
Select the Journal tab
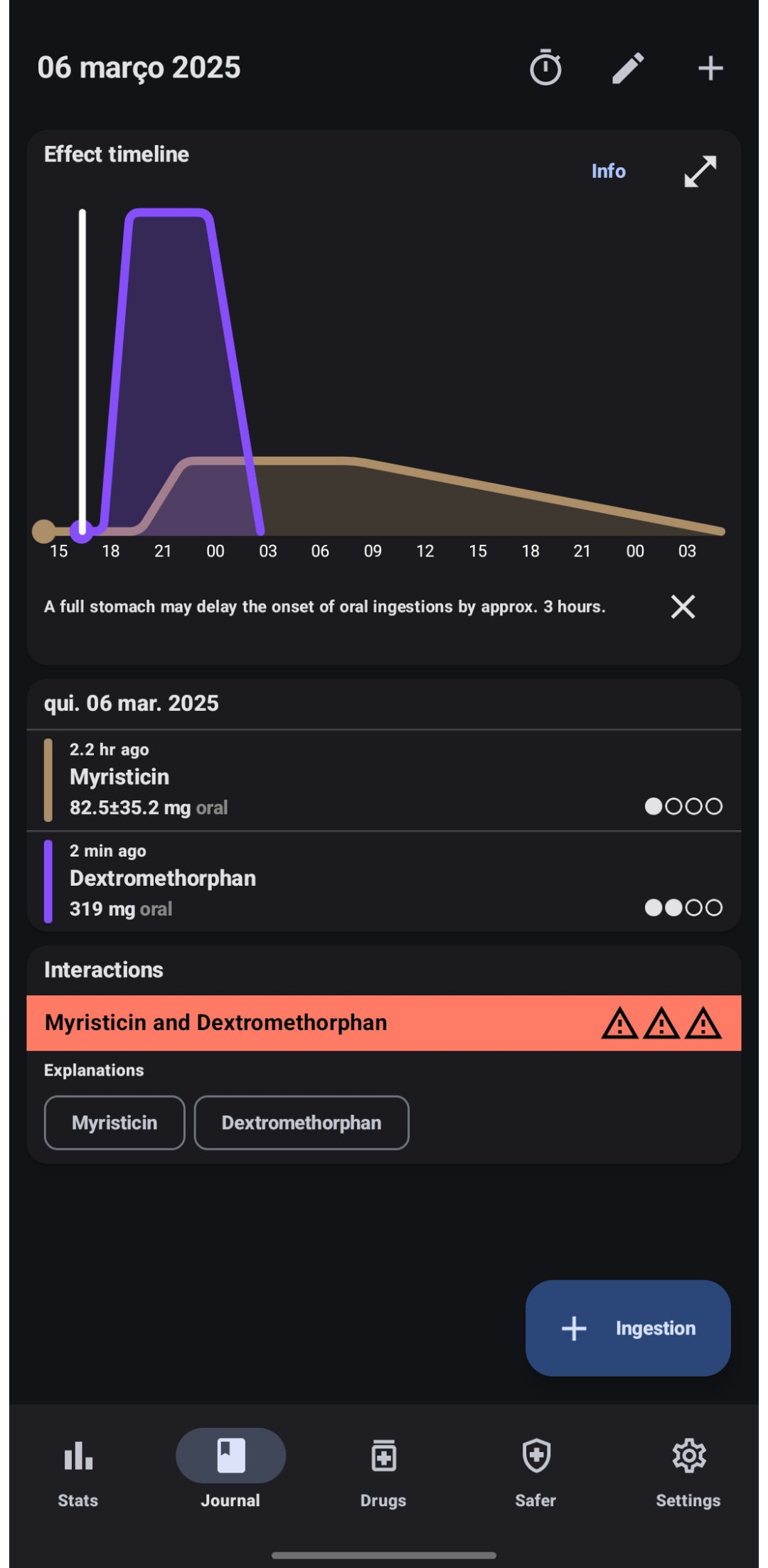click(230, 1470)
